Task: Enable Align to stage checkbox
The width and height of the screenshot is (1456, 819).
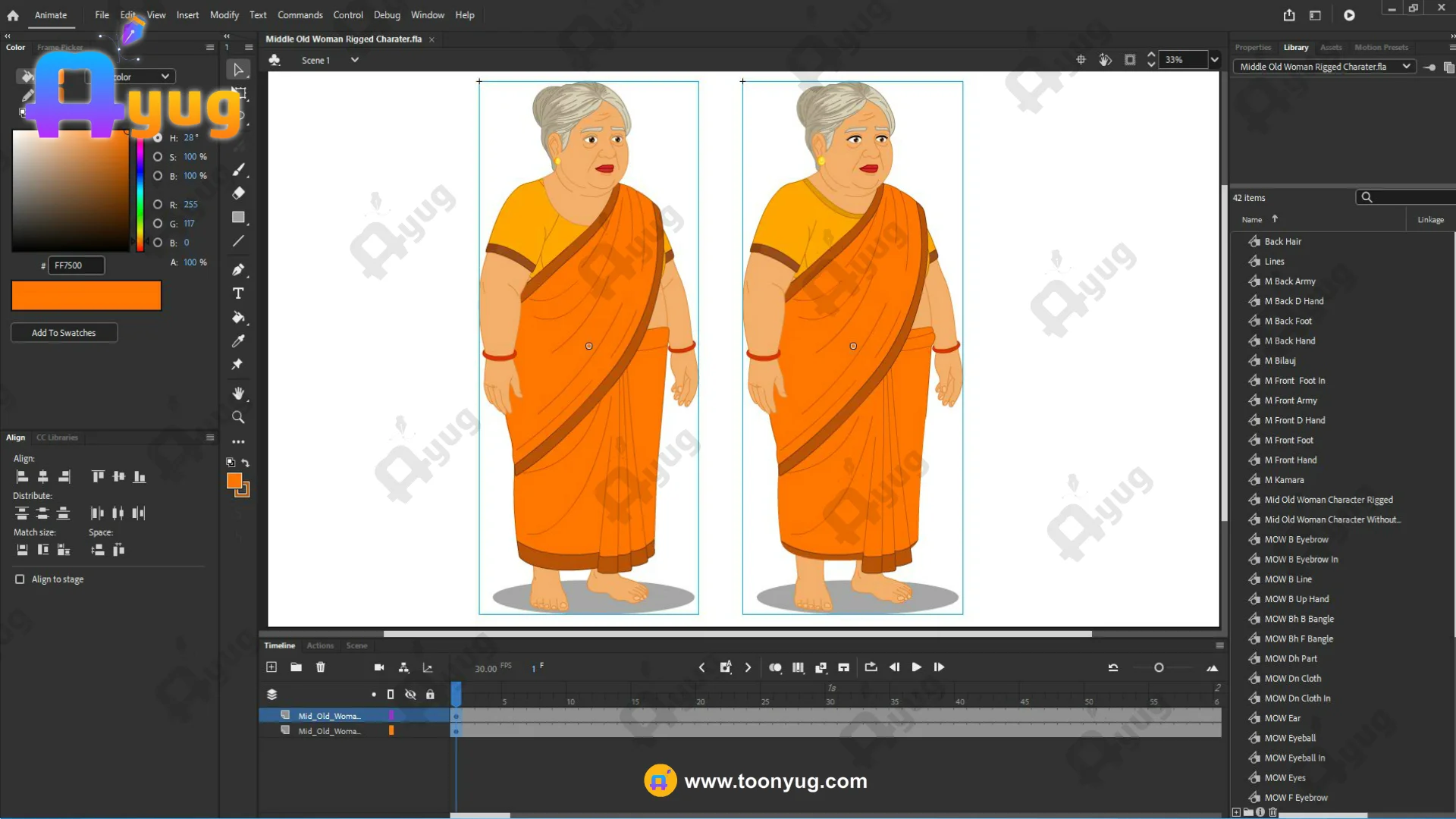Action: pos(20,579)
